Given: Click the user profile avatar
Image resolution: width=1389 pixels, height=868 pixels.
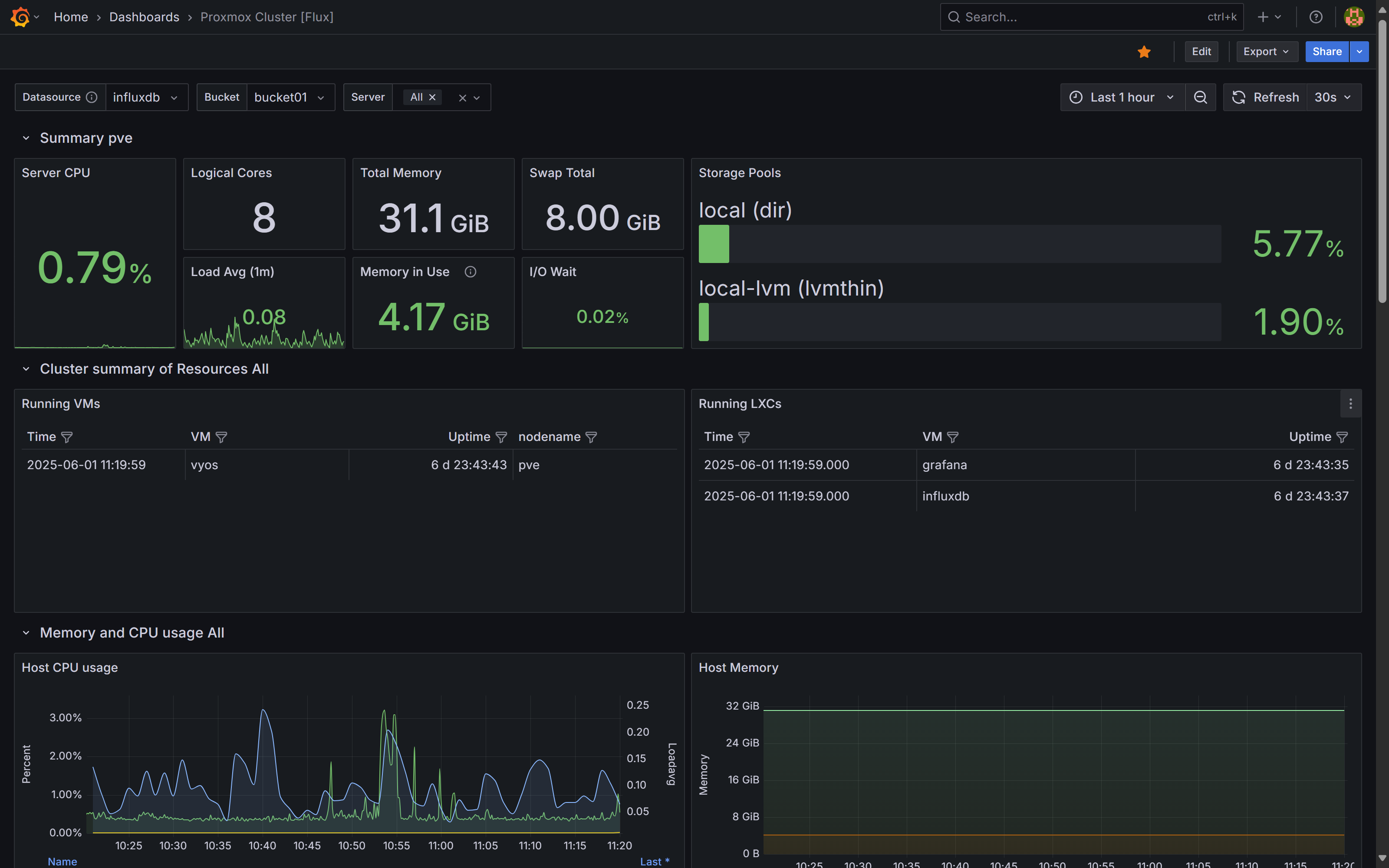Looking at the screenshot, I should tap(1354, 16).
